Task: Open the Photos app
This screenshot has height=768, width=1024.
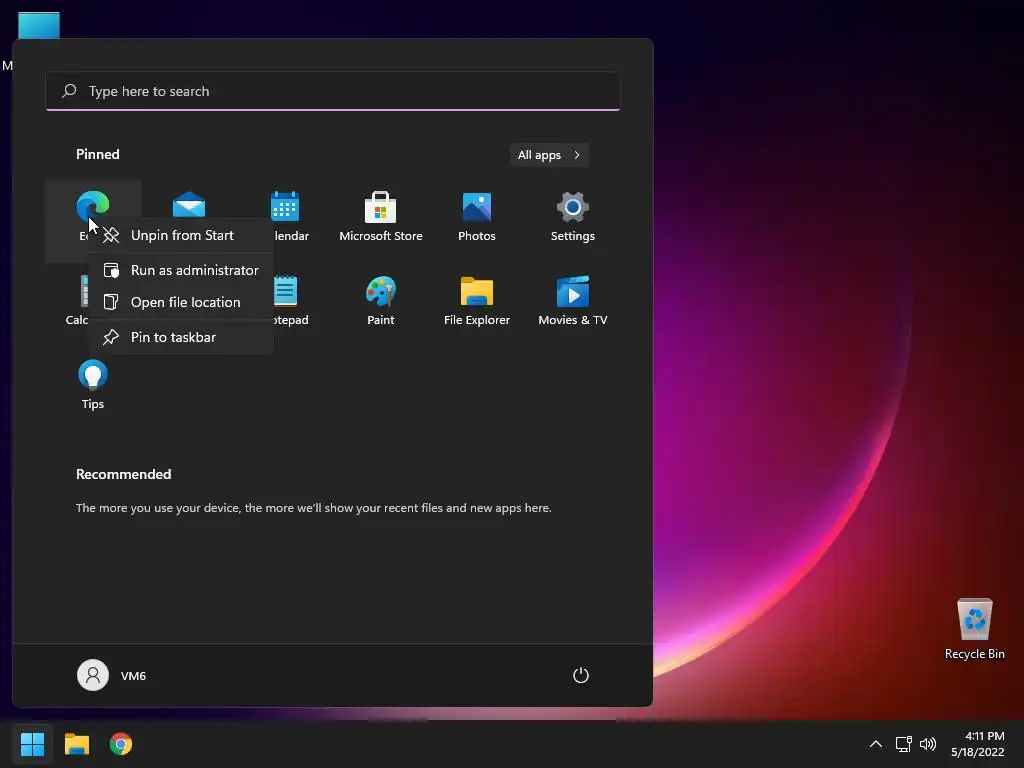Action: tap(477, 217)
